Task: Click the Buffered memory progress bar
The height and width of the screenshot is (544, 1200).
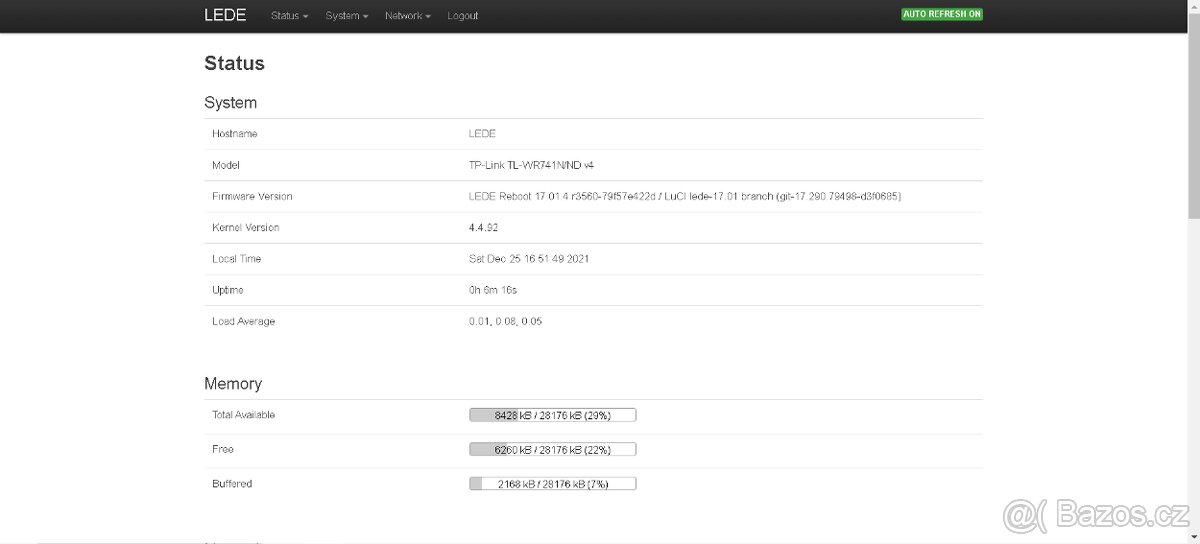Action: pos(552,484)
